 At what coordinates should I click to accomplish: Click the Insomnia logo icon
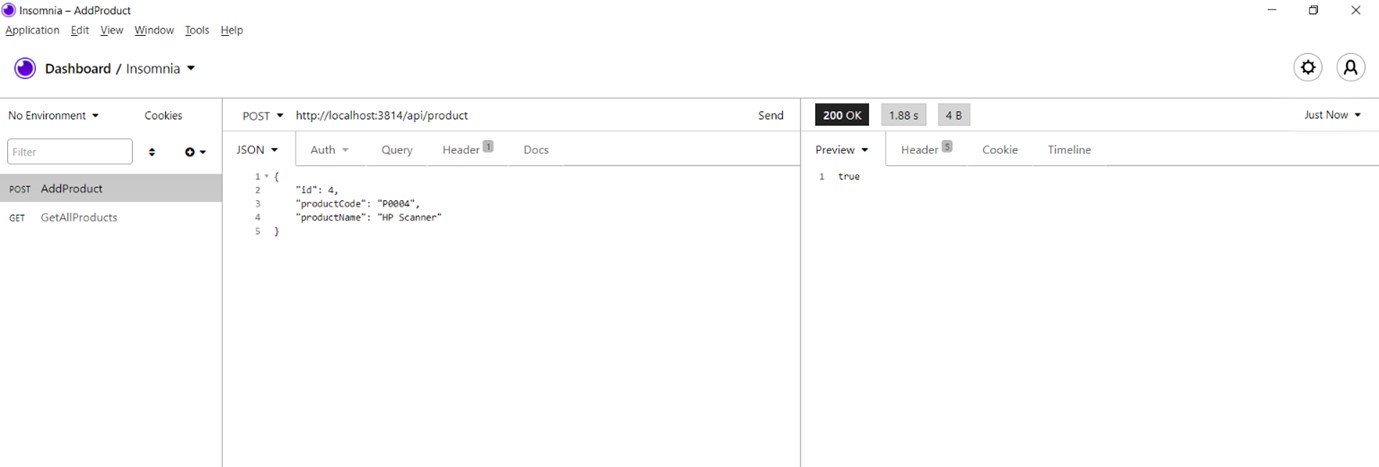(24, 68)
